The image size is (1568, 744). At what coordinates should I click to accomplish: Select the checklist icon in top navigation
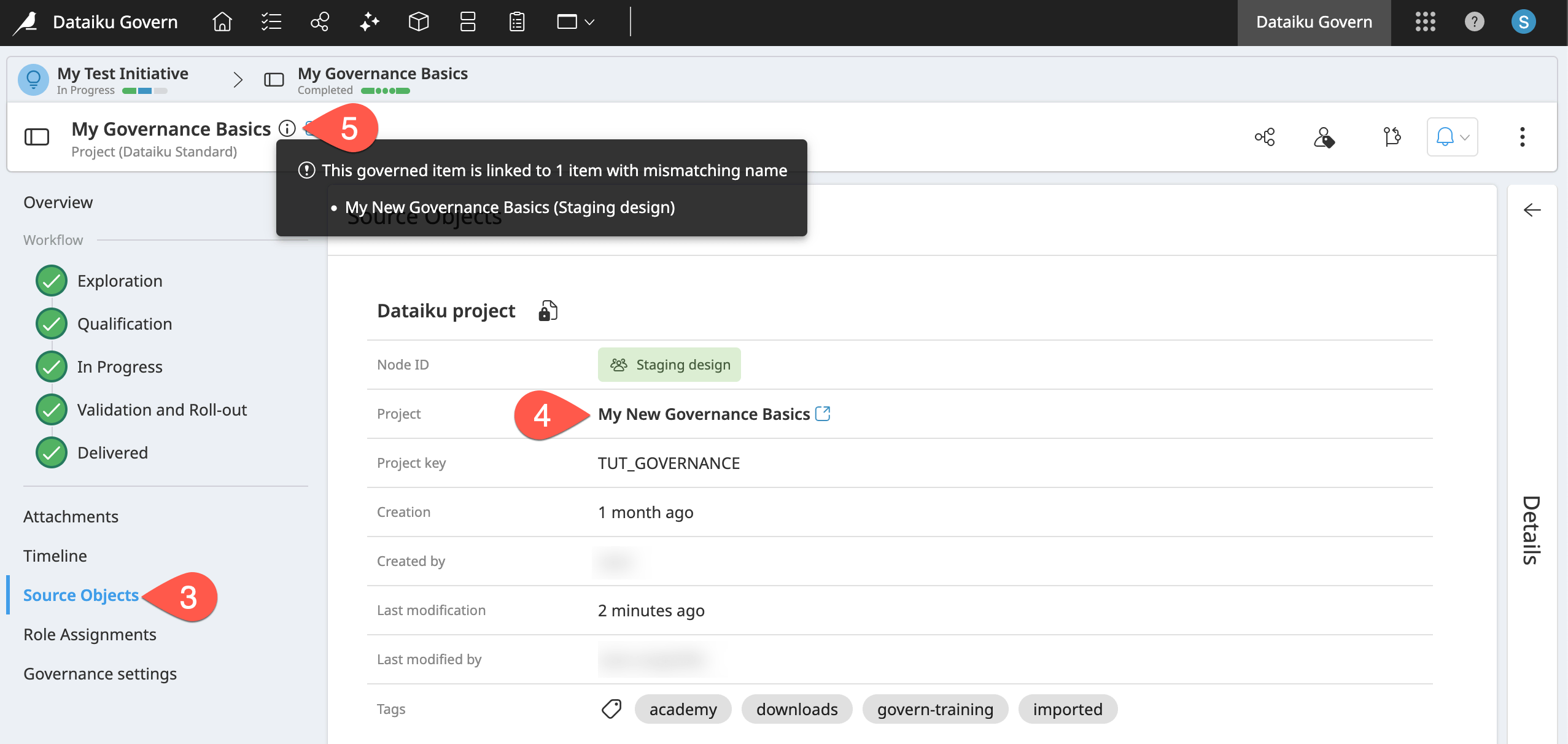(270, 22)
